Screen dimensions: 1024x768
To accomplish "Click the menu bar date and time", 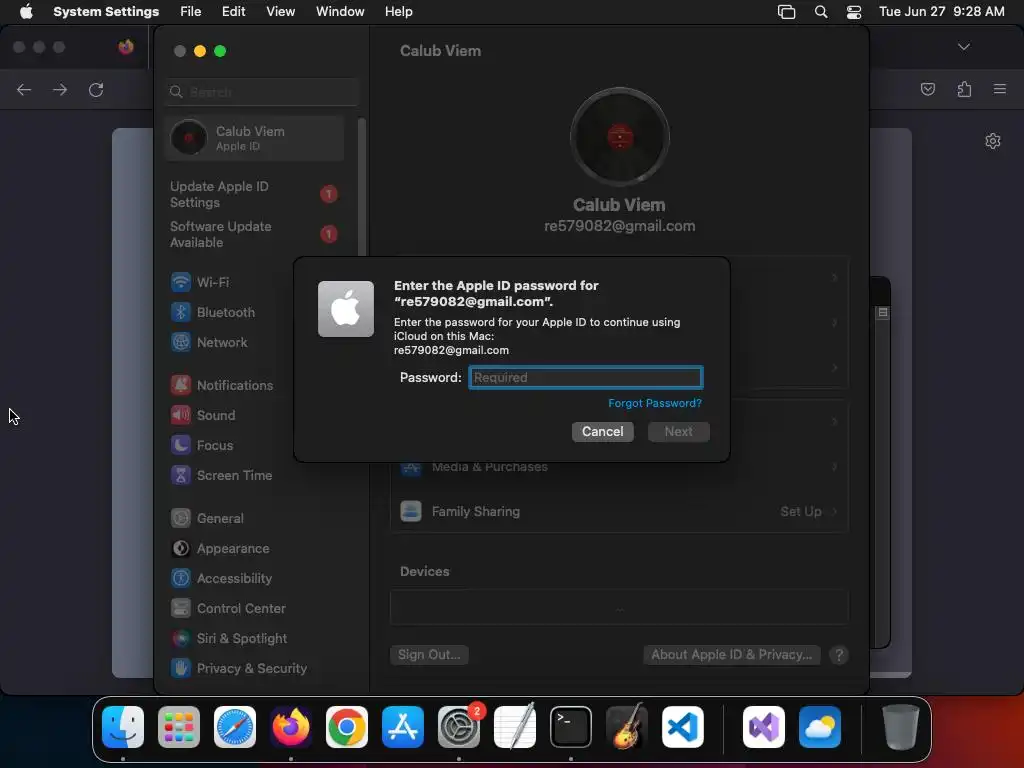I will pyautogui.click(x=941, y=12).
